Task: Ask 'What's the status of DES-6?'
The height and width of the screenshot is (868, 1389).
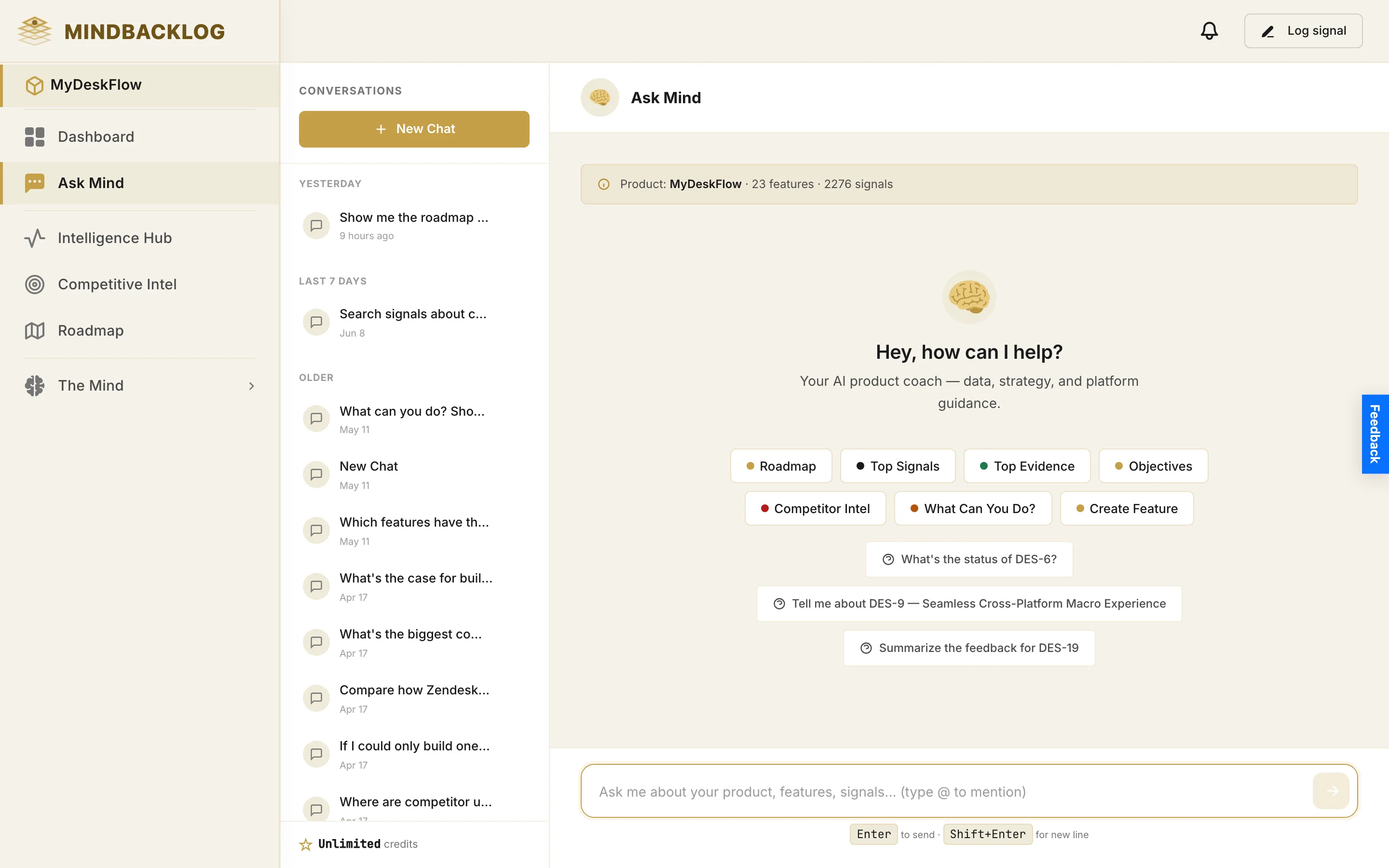Action: coord(969,559)
